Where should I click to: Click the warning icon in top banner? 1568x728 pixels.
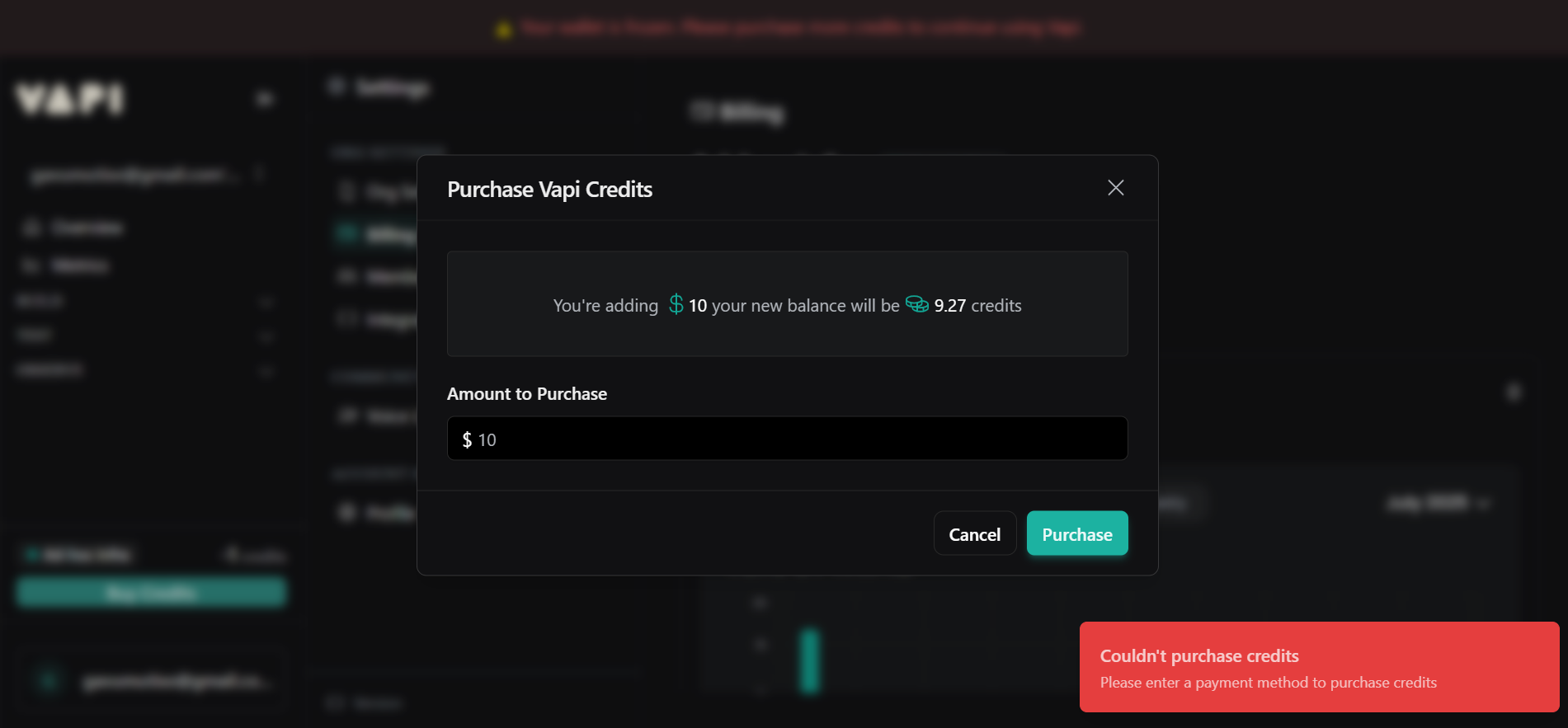[503, 30]
